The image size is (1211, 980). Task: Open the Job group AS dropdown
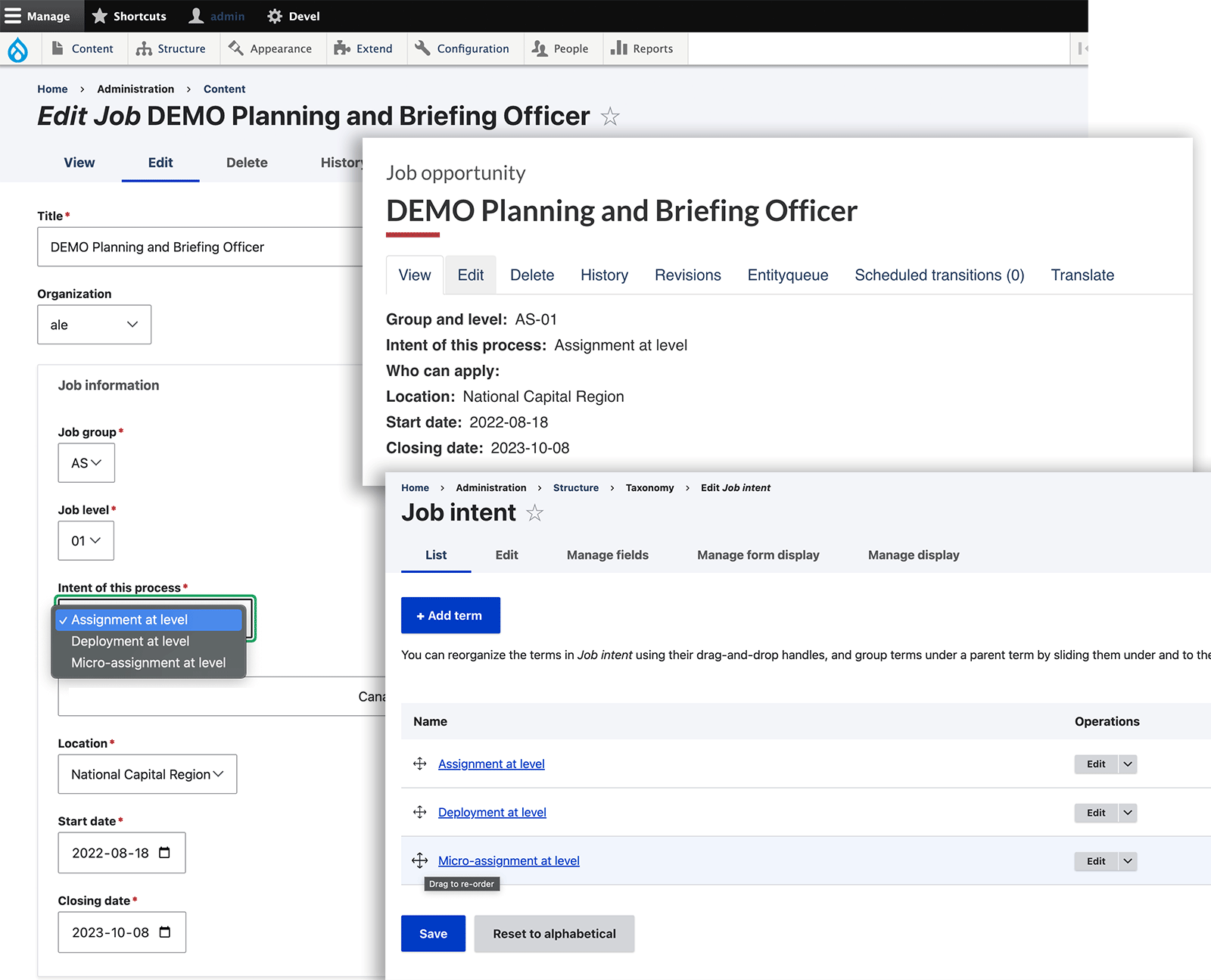86,463
